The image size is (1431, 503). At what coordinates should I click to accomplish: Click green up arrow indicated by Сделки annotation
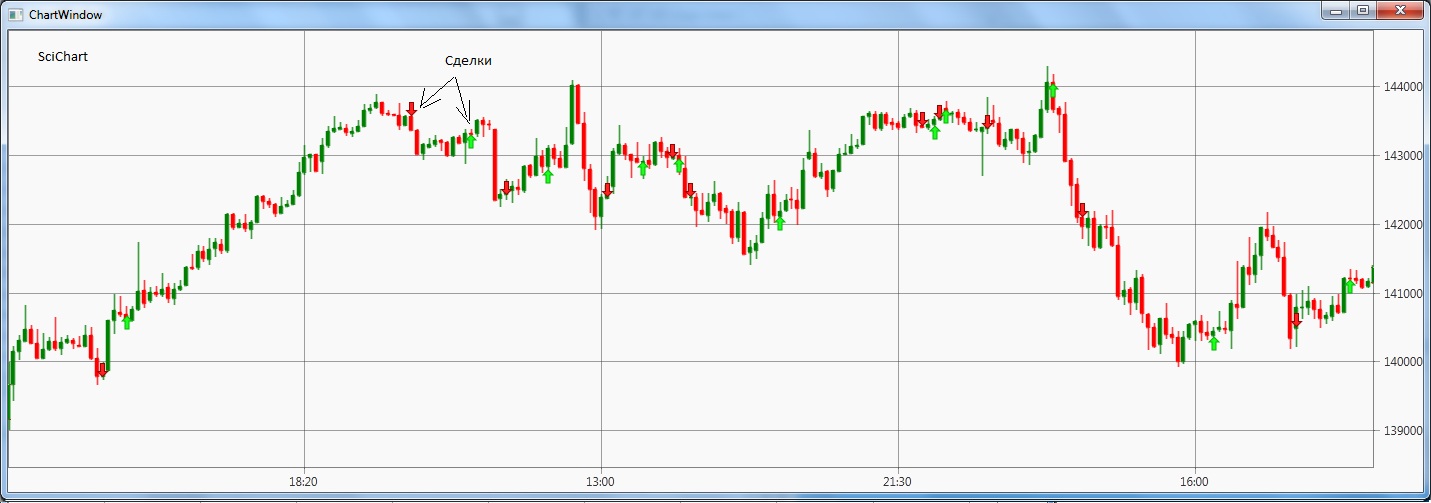click(471, 140)
